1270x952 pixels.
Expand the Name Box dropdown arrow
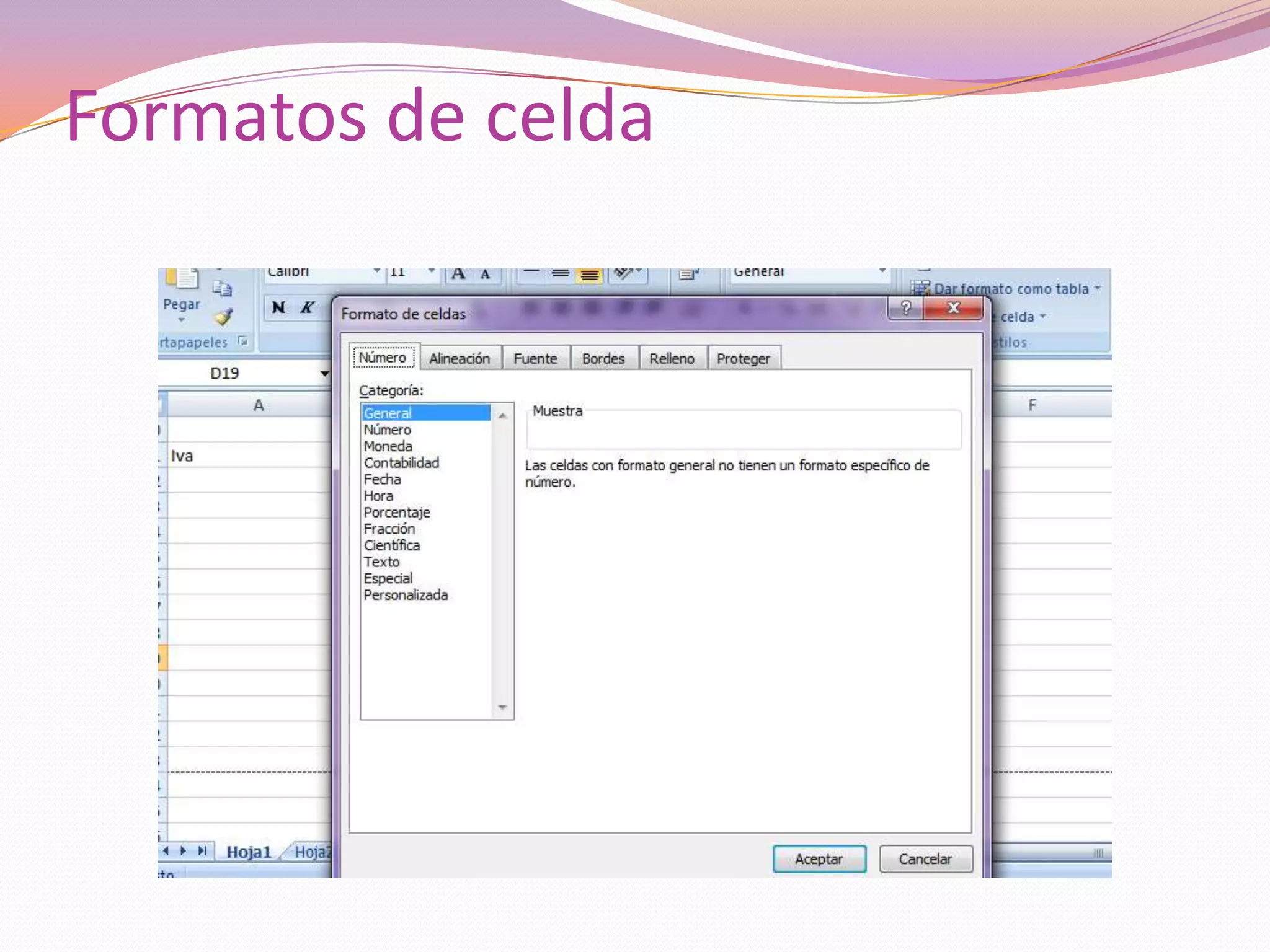pyautogui.click(x=324, y=374)
